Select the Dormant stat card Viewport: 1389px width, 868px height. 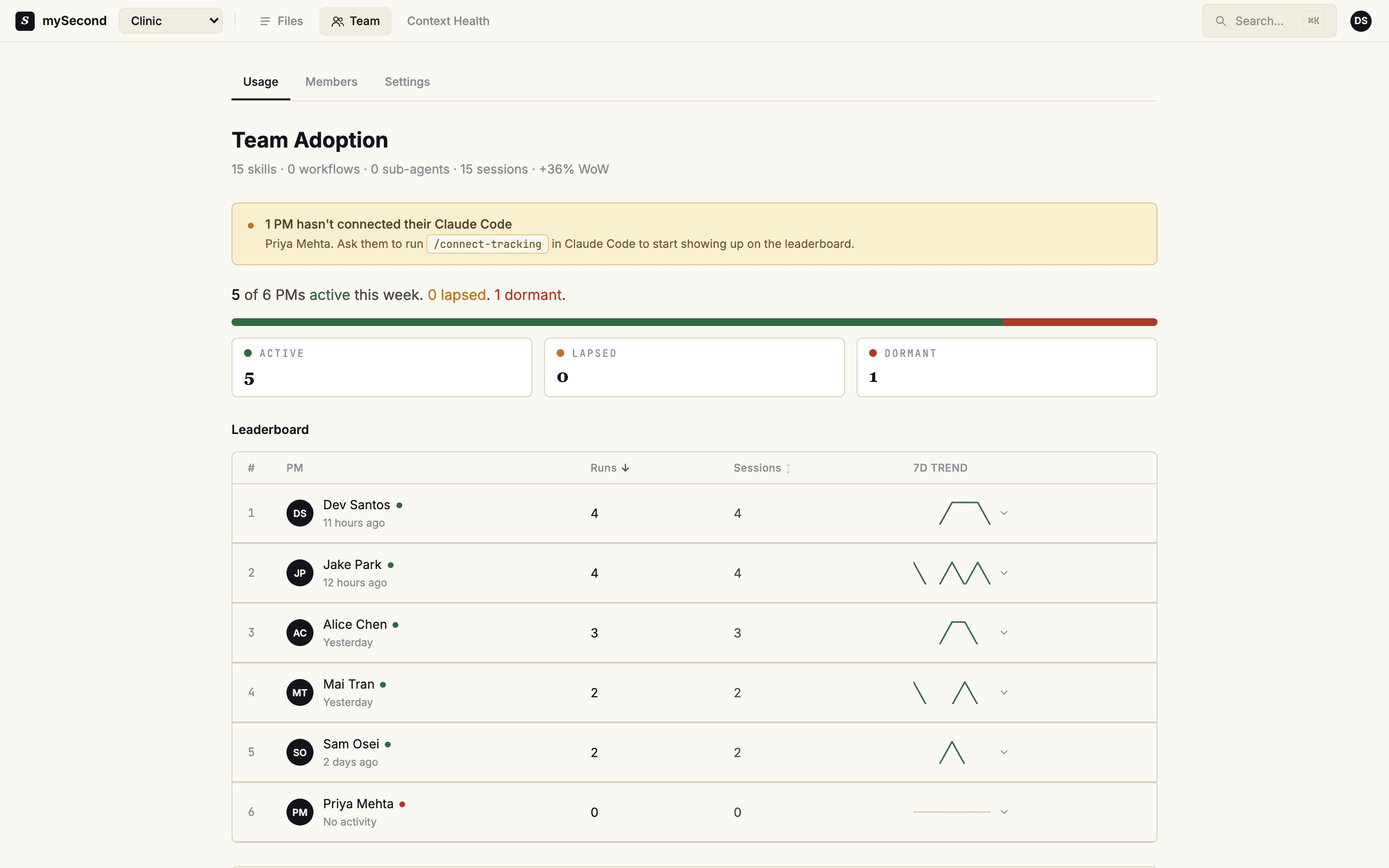click(x=1007, y=367)
